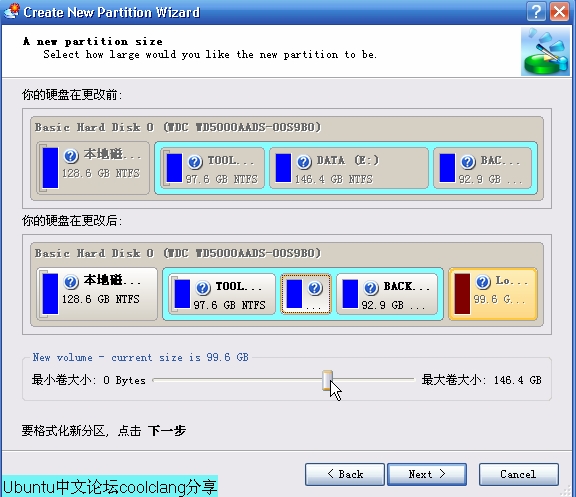This screenshot has height=497, width=576.
Task: Click the help icon on the DATA (E:) partition
Action: (x=304, y=161)
